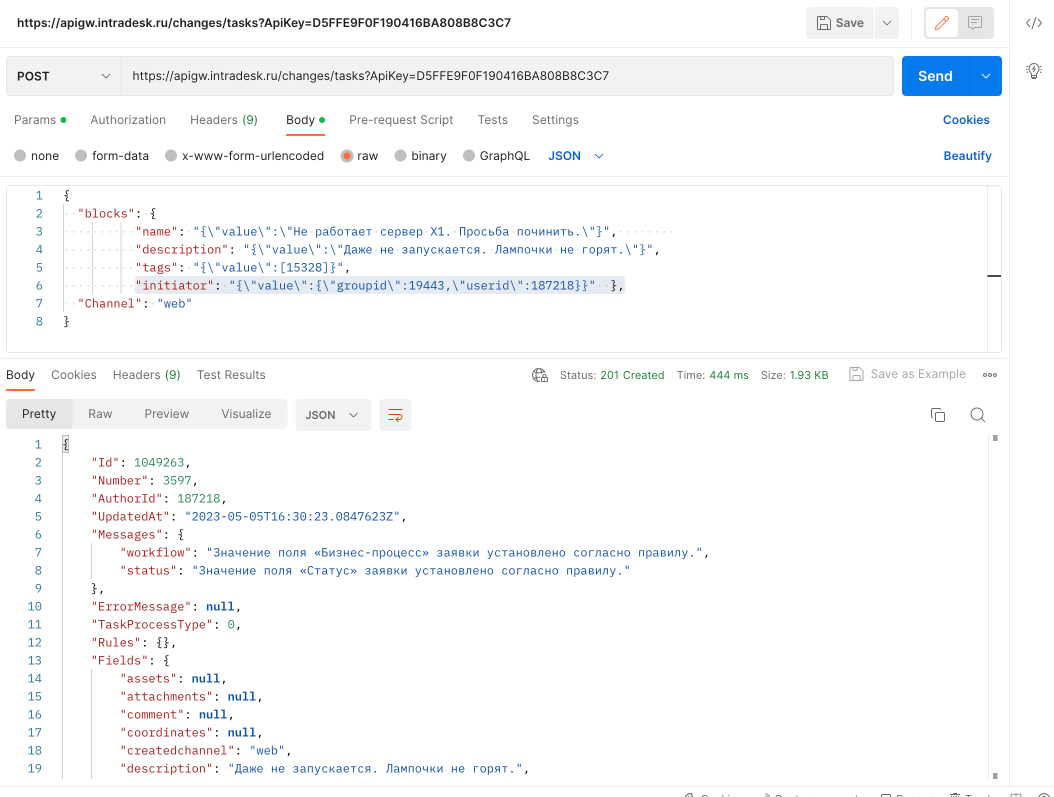The image size is (1054, 797).
Task: Open the response JSON format dropdown
Action: [333, 415]
